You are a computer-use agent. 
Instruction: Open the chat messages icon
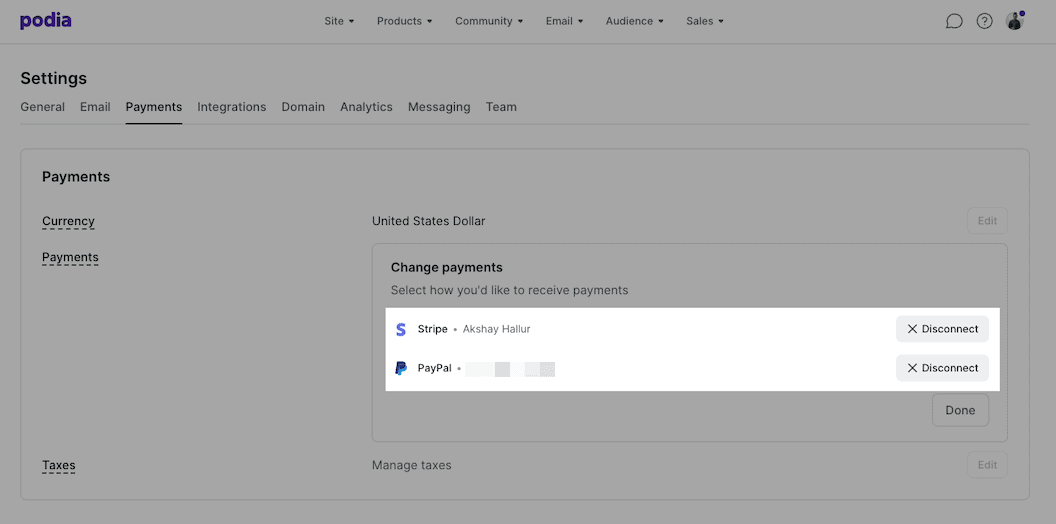(954, 22)
